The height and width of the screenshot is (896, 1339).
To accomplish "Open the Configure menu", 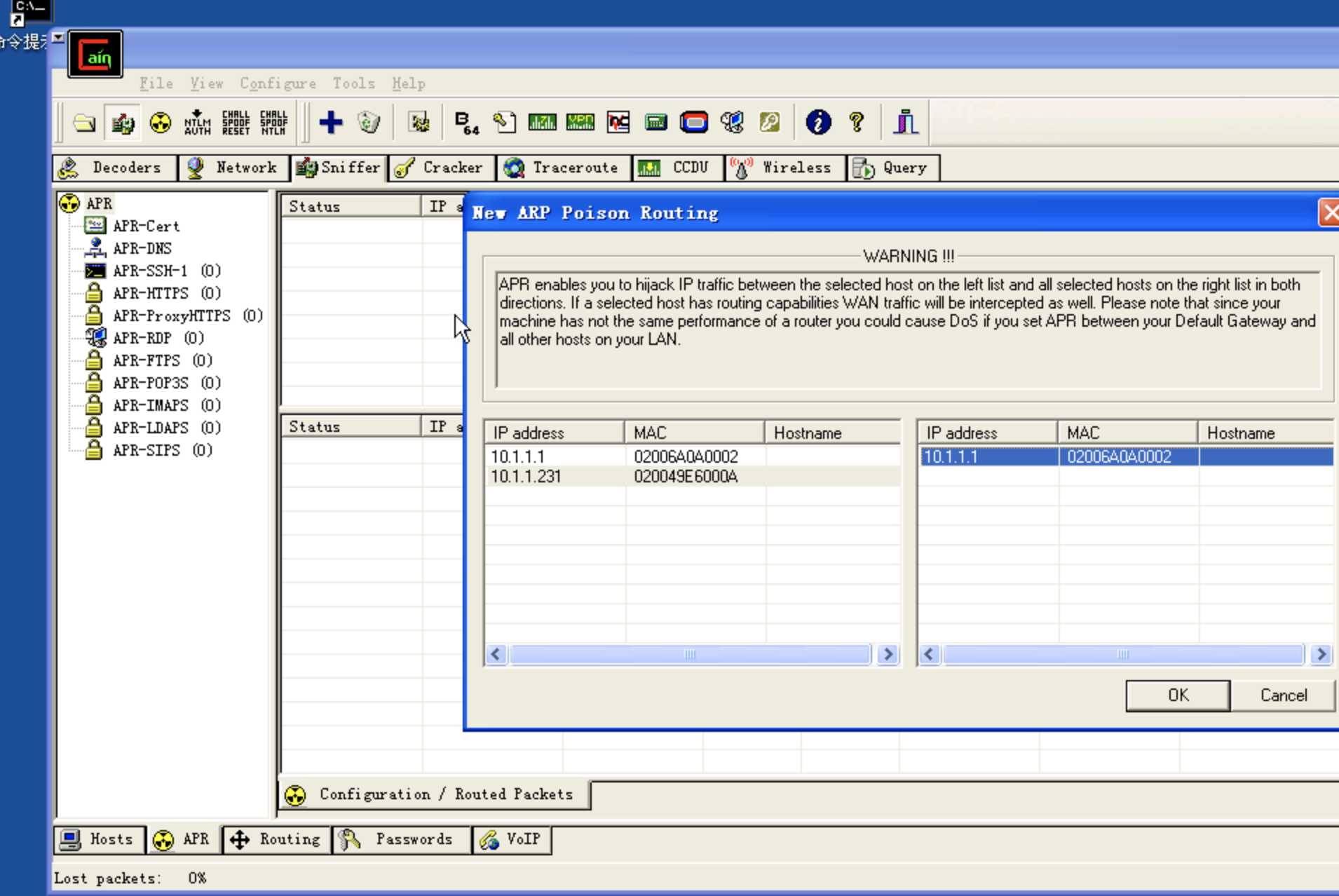I will tap(278, 83).
